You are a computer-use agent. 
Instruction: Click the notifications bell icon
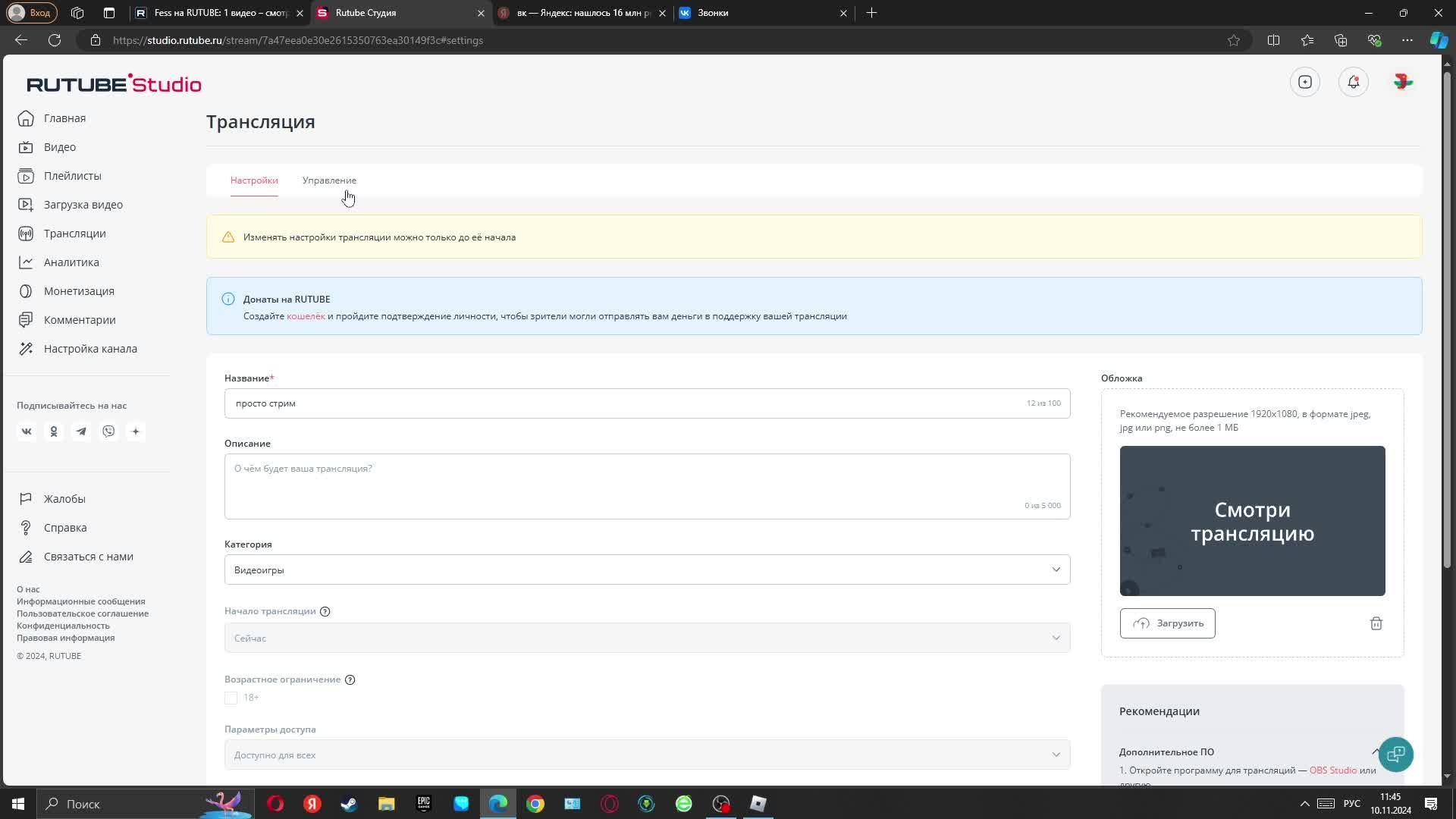tap(1354, 82)
